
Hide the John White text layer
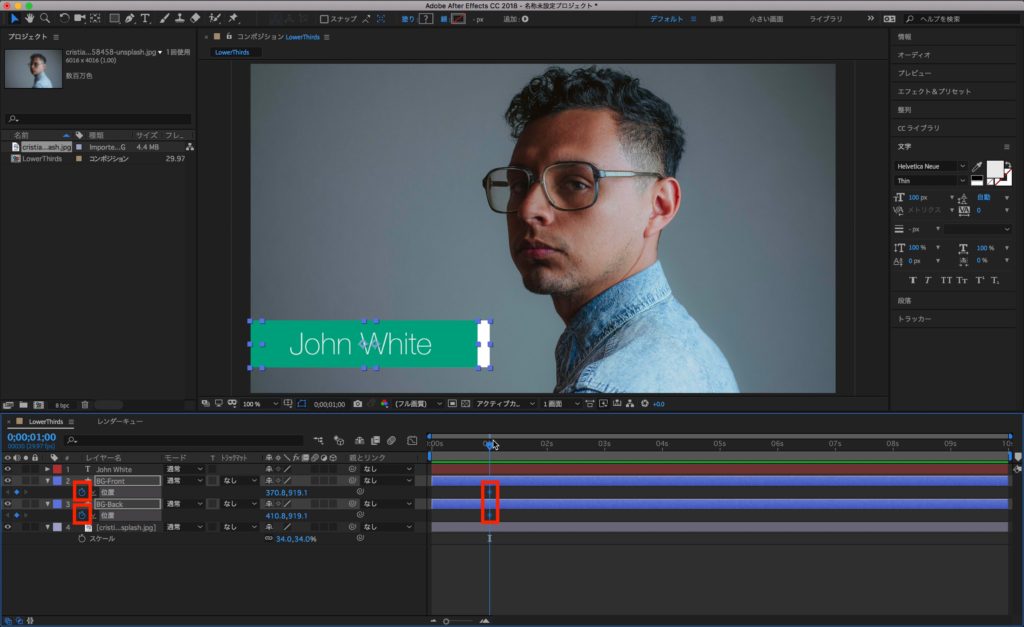[x=8, y=469]
